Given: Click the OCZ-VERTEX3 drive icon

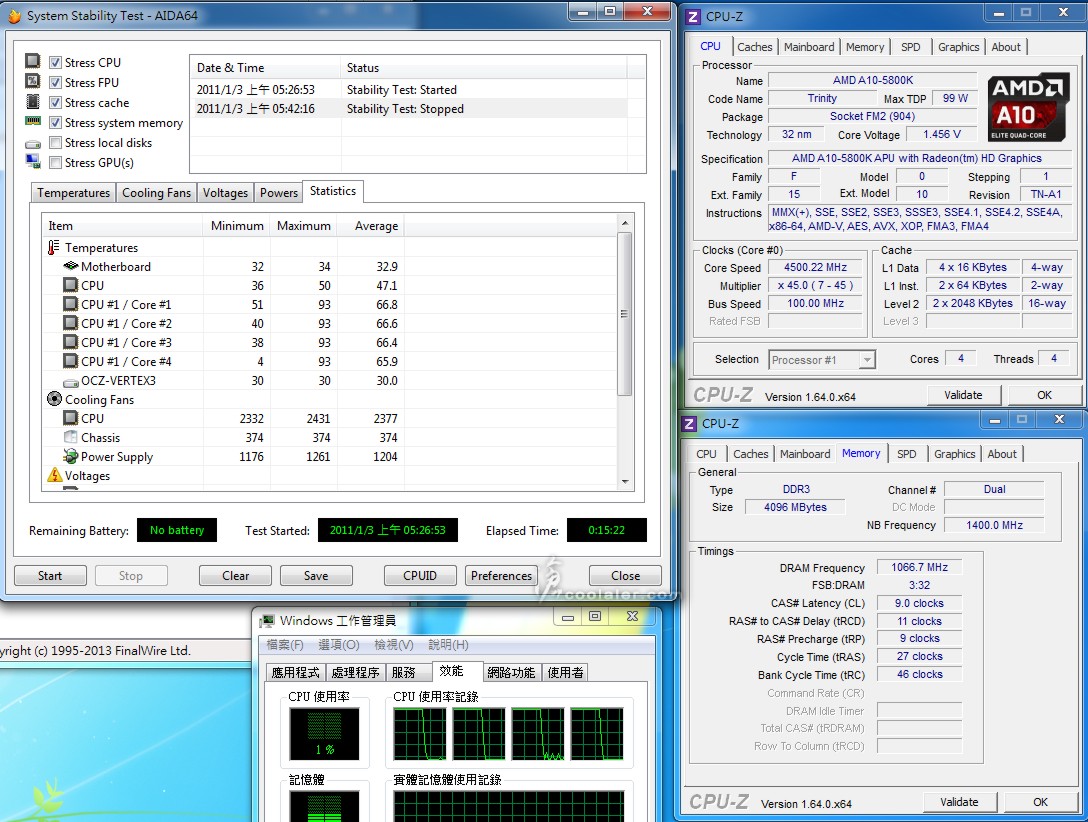Looking at the screenshot, I should [x=70, y=382].
